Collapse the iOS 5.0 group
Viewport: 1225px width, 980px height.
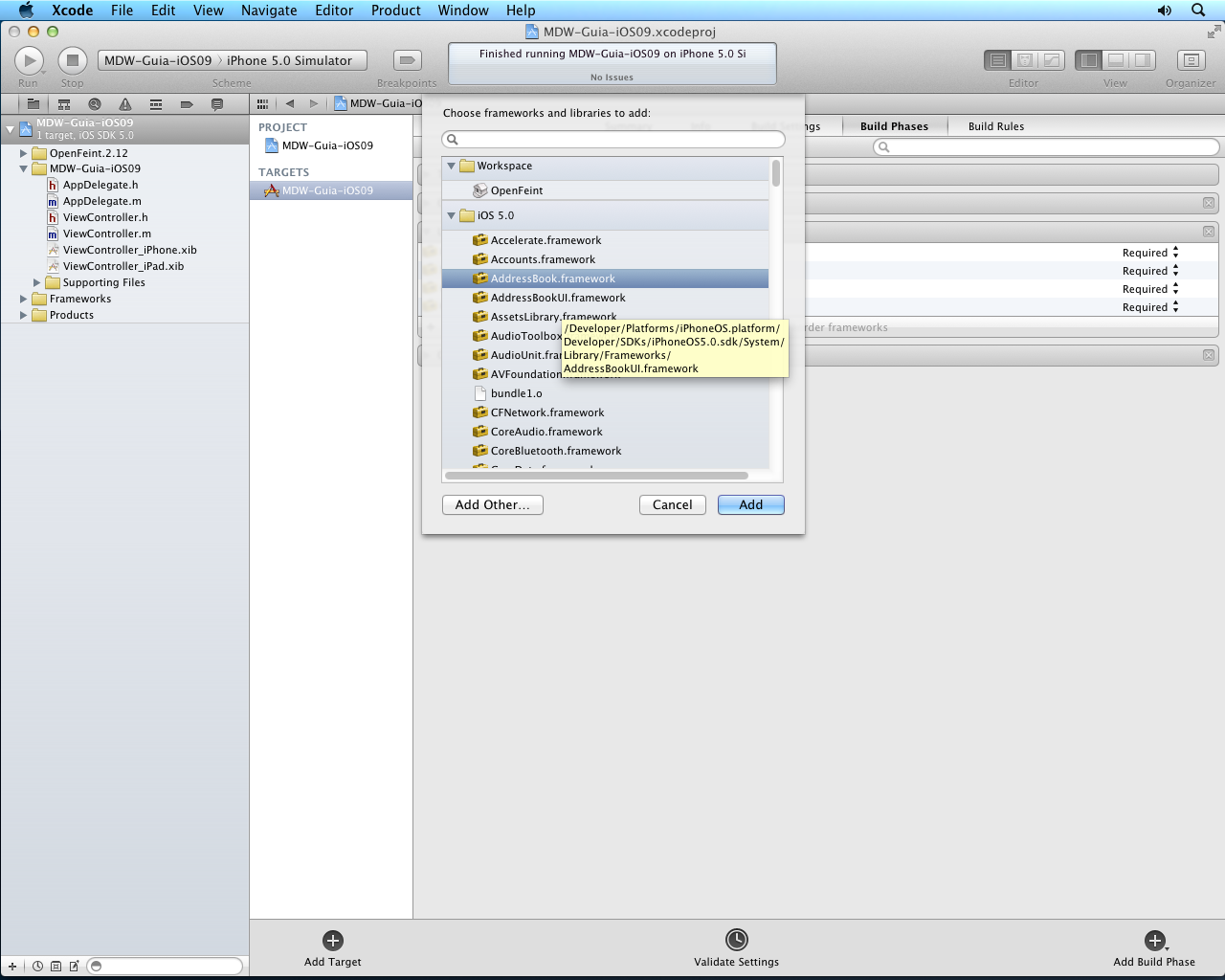pos(452,215)
